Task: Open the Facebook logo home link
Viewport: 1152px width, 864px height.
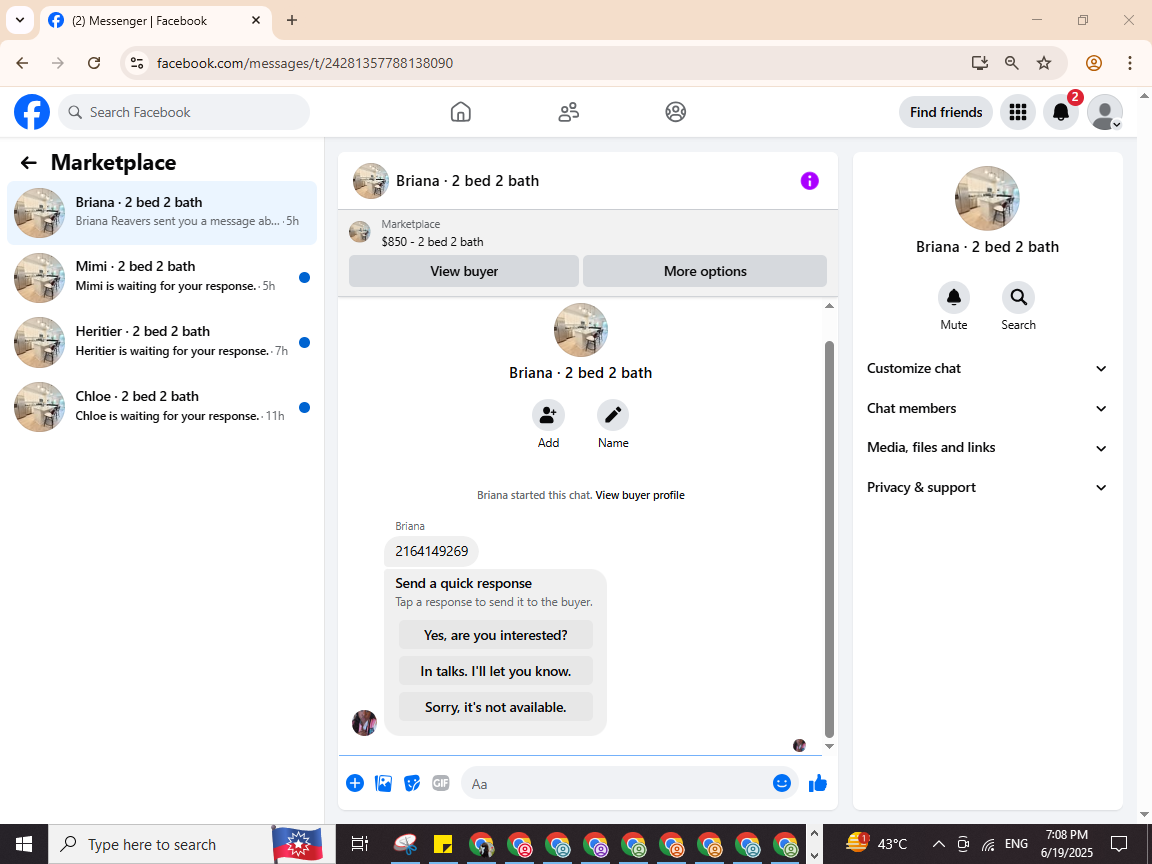Action: pos(32,112)
